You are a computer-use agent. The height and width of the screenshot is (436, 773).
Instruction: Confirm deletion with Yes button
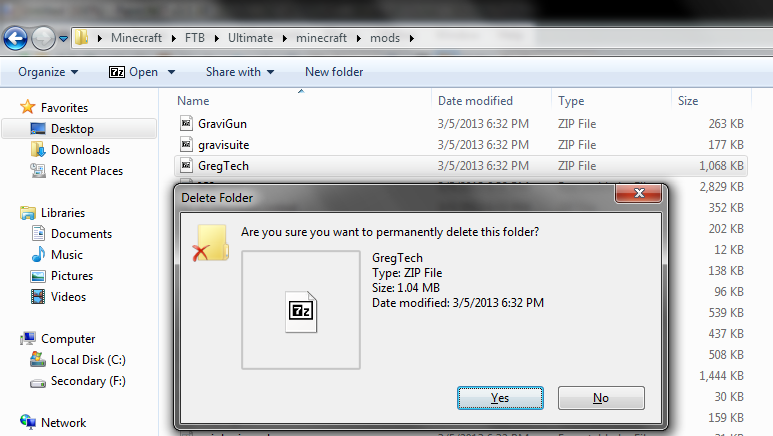(x=500, y=398)
